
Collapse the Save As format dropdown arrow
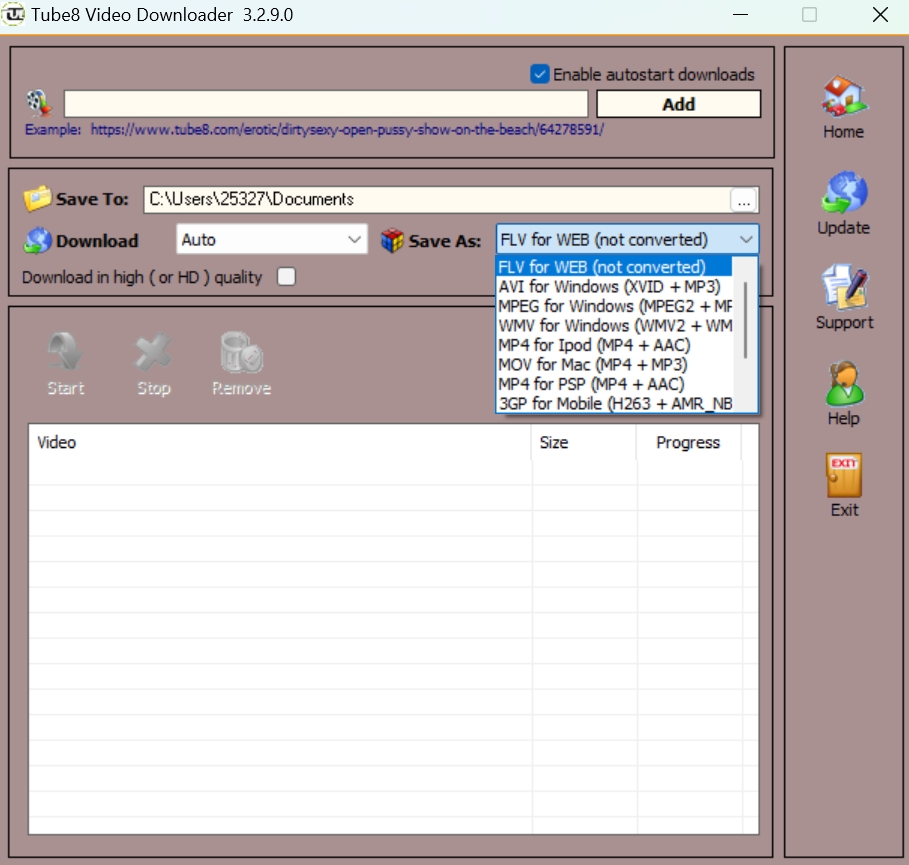click(x=746, y=239)
